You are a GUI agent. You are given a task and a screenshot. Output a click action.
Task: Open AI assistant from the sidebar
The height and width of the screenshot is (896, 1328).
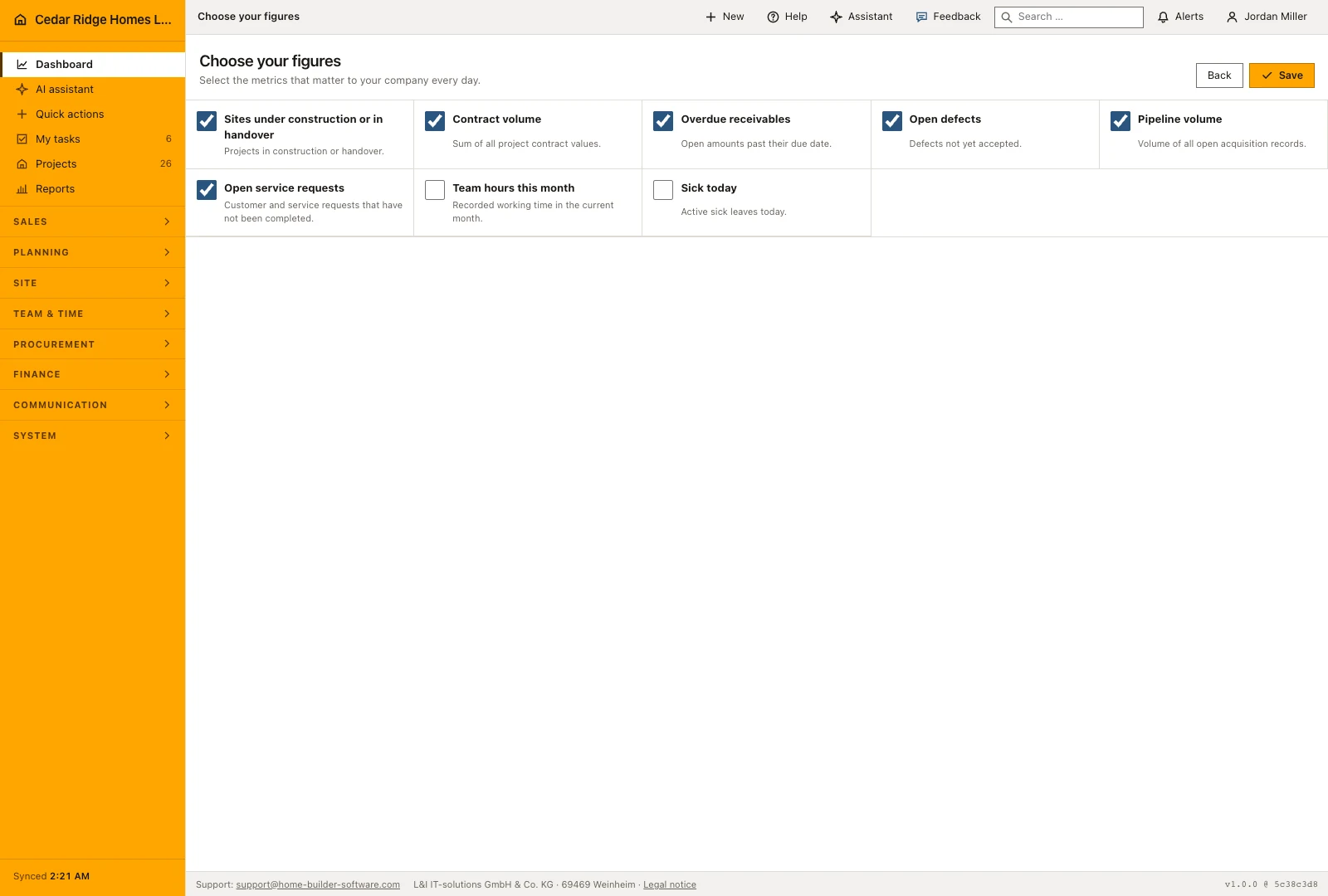(92, 90)
